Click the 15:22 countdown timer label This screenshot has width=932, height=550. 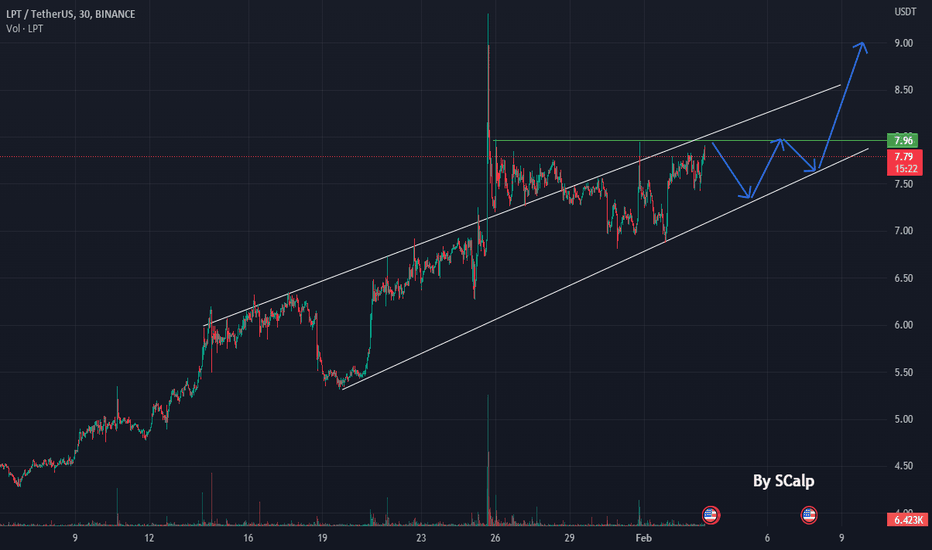point(904,169)
